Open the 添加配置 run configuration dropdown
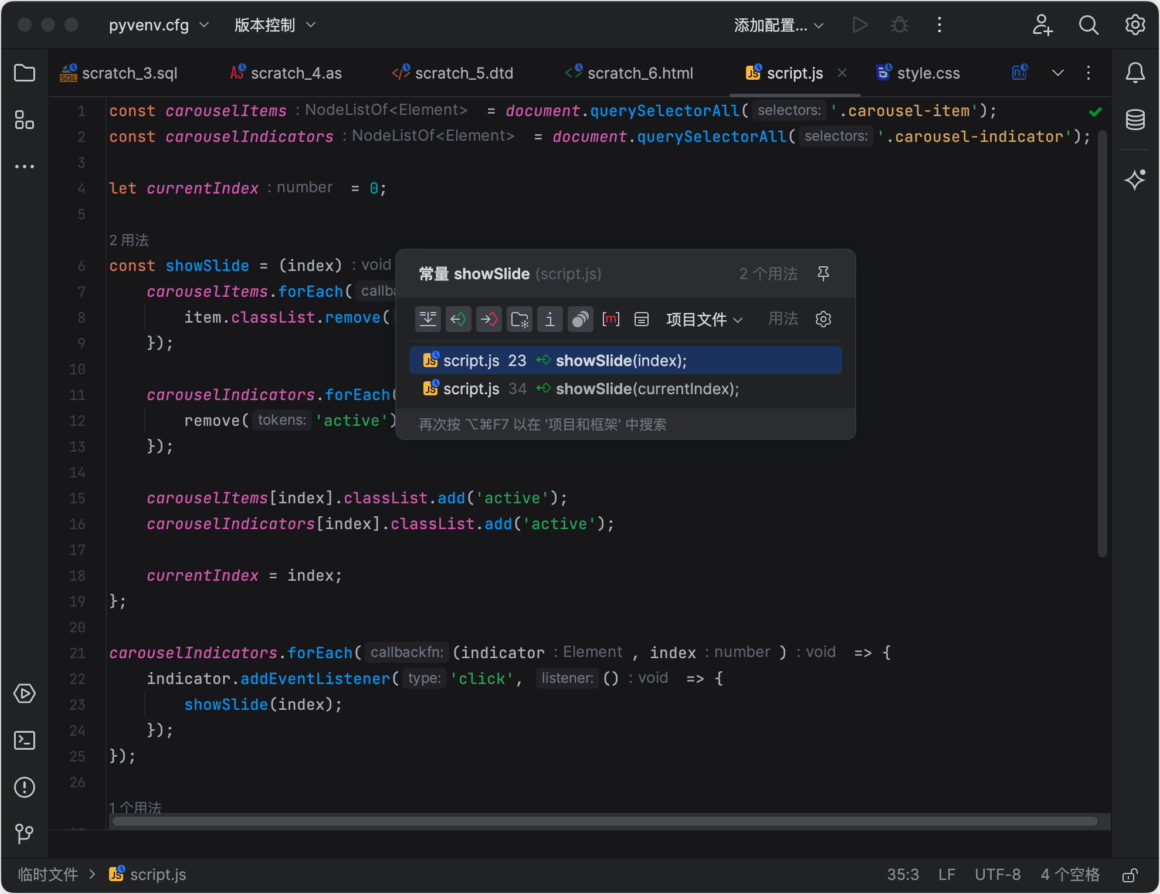The height and width of the screenshot is (894, 1160). click(x=778, y=25)
